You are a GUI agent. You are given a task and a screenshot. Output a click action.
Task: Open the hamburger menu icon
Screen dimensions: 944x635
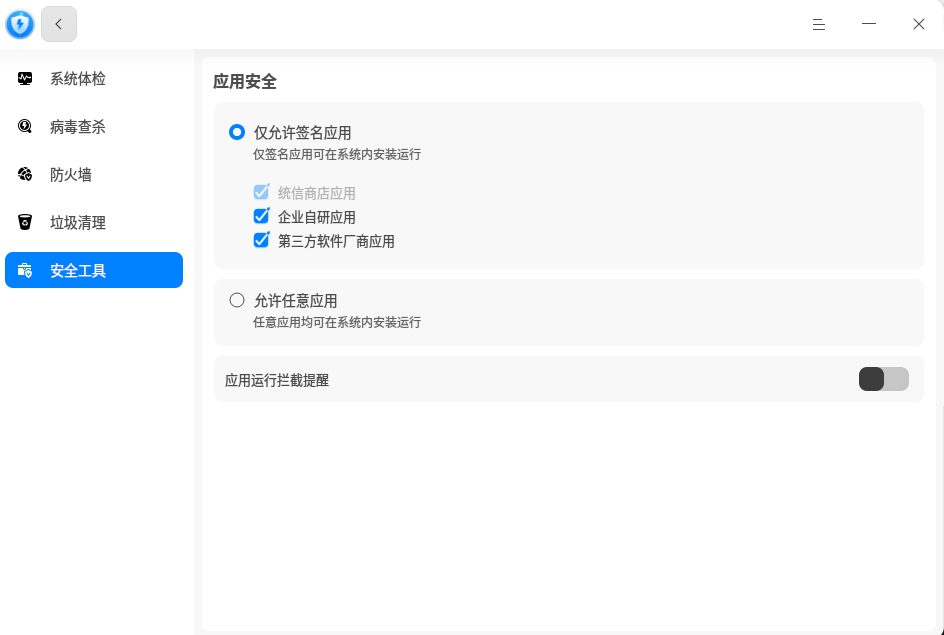(819, 24)
